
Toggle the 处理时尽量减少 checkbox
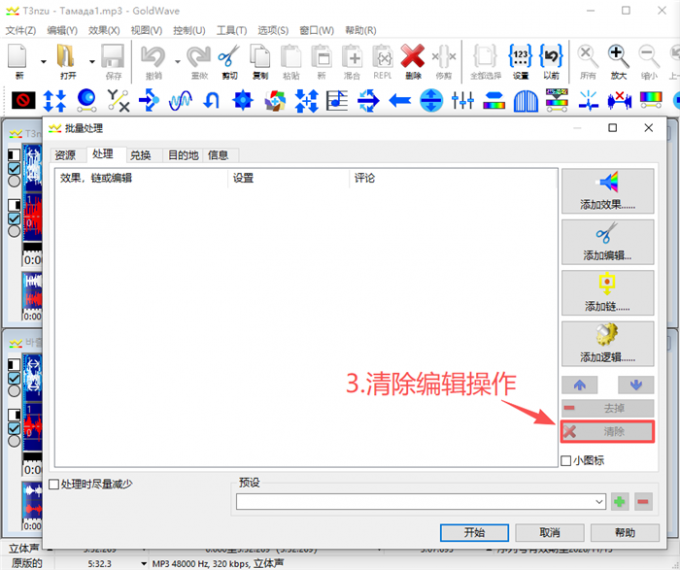[54, 484]
